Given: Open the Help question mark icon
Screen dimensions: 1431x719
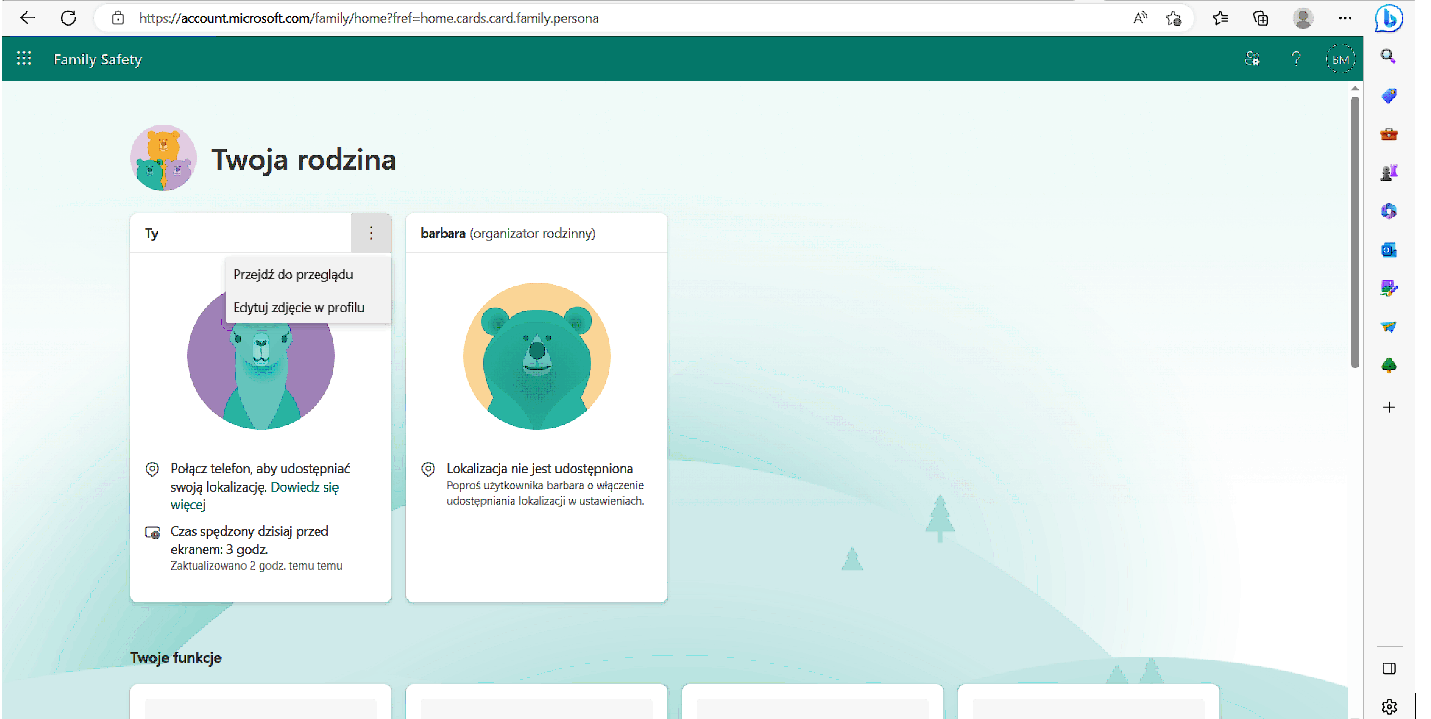Looking at the screenshot, I should tap(1296, 59).
